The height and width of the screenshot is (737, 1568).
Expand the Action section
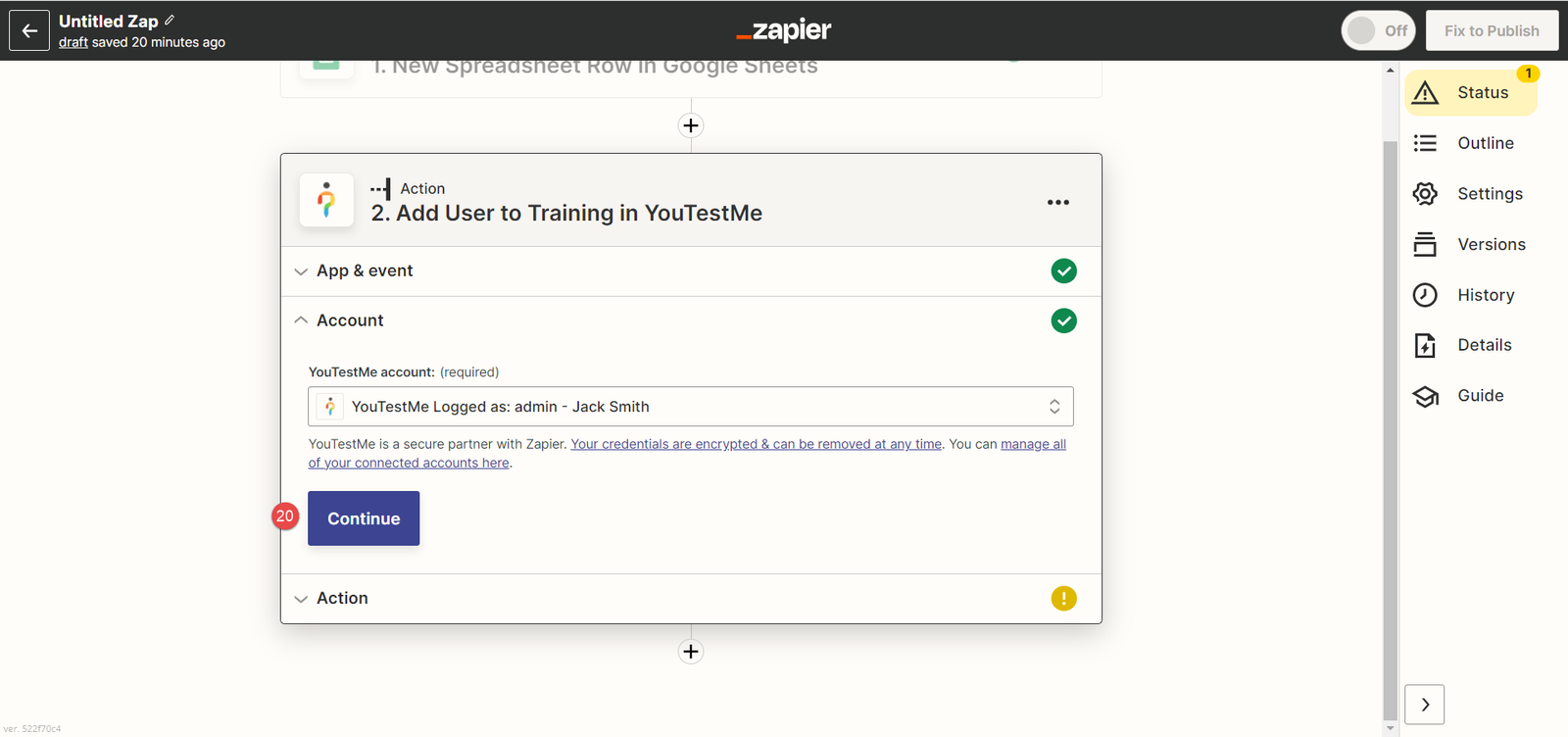coord(342,598)
